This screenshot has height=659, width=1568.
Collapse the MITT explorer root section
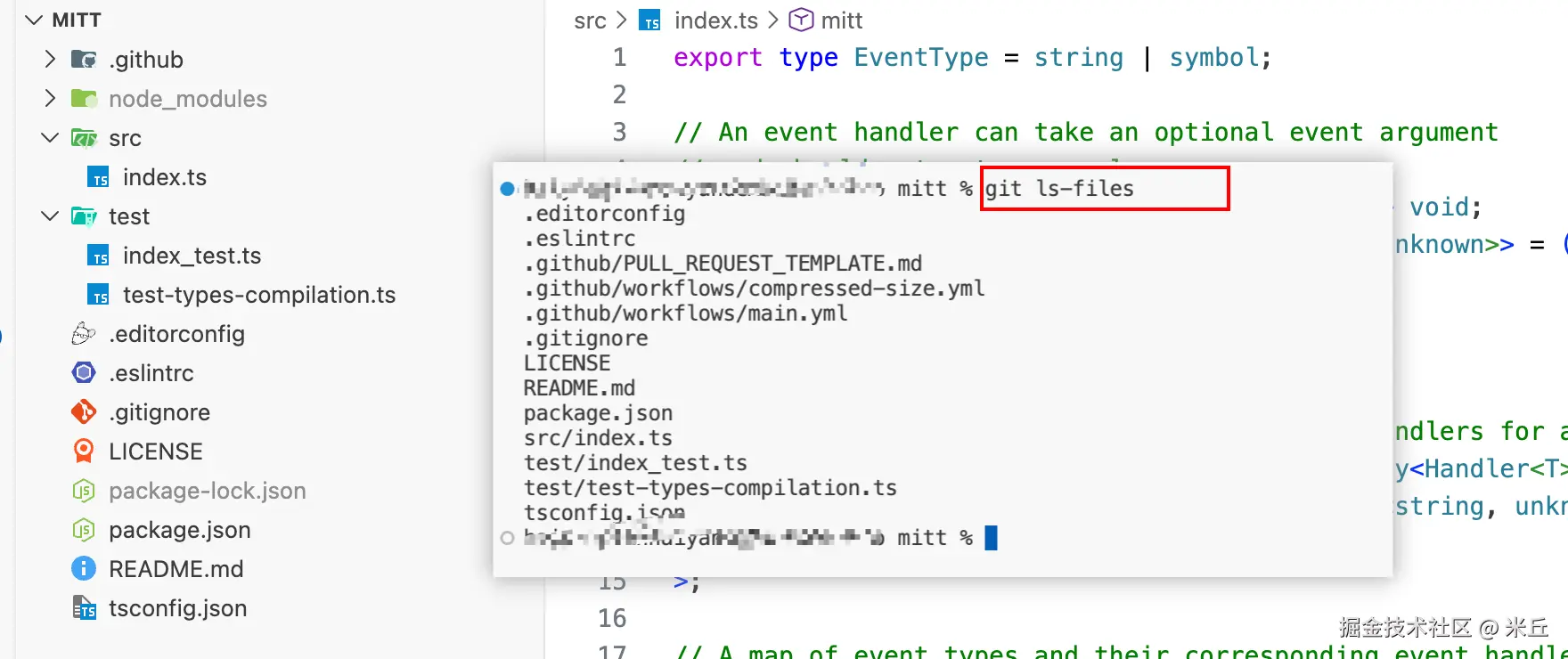coord(34,20)
